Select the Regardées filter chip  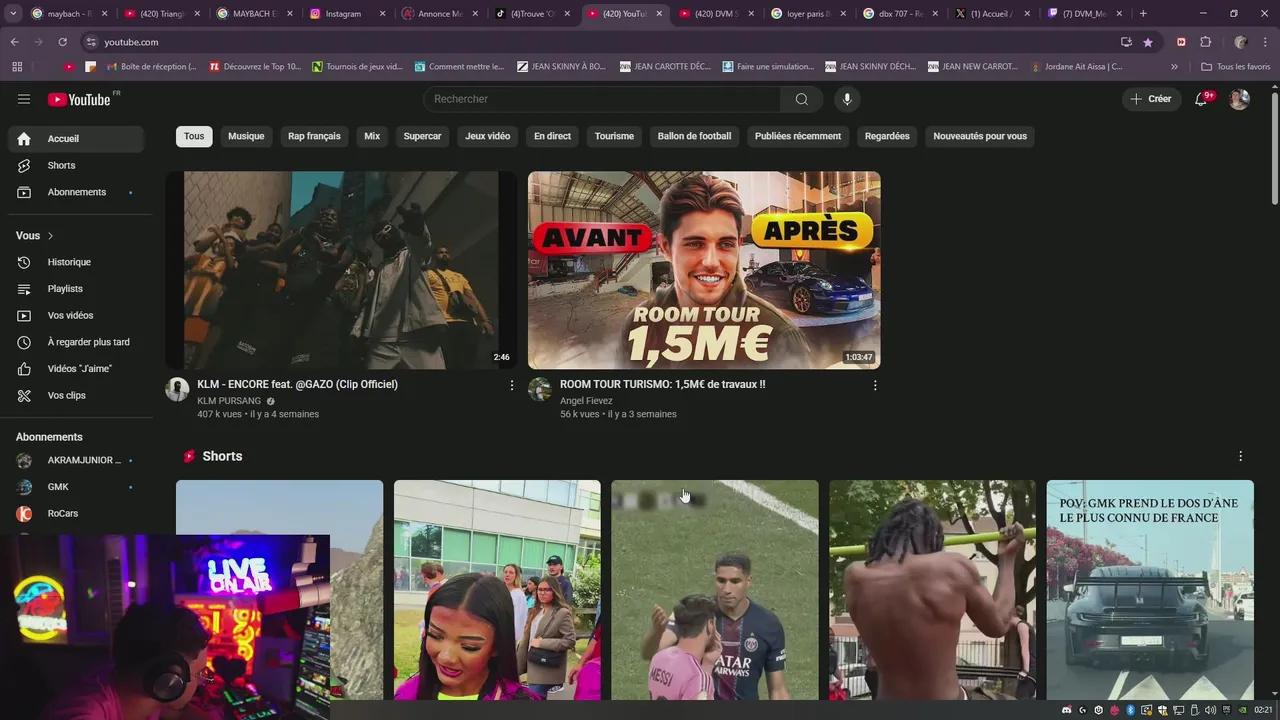coord(887,136)
